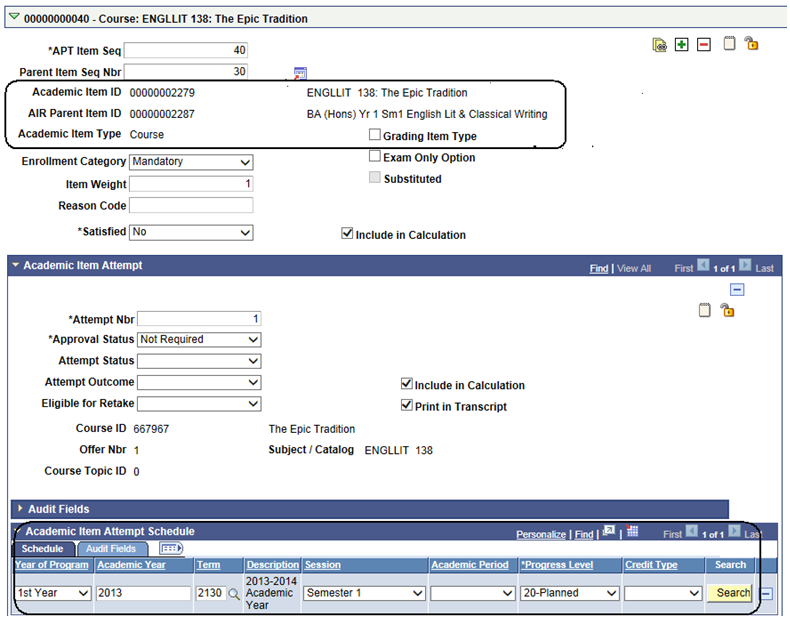Screen dimensions: 790x621
Task: Open Term lookup magnifying glass
Action: tap(234, 594)
